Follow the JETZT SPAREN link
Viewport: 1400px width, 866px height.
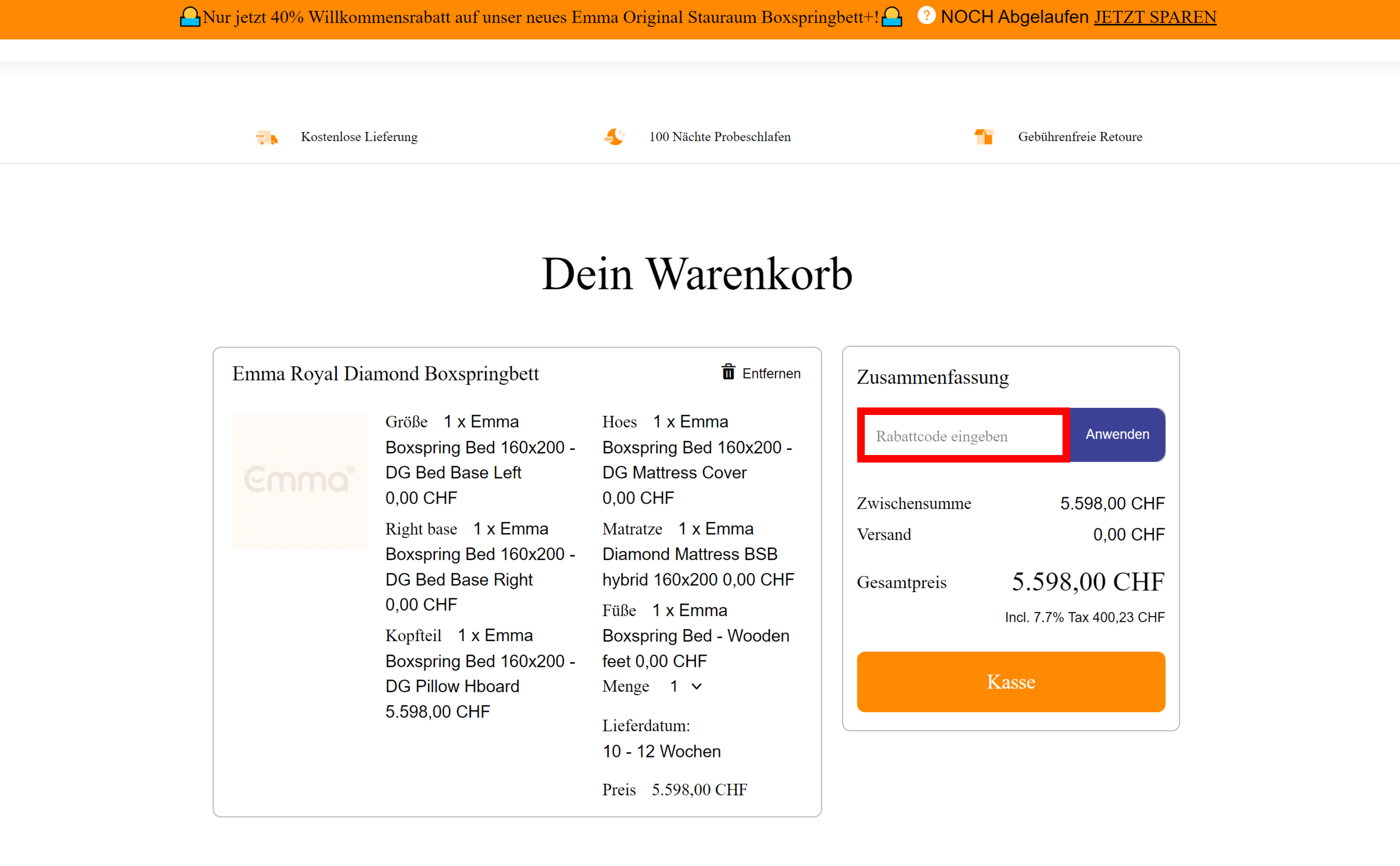click(x=1155, y=17)
